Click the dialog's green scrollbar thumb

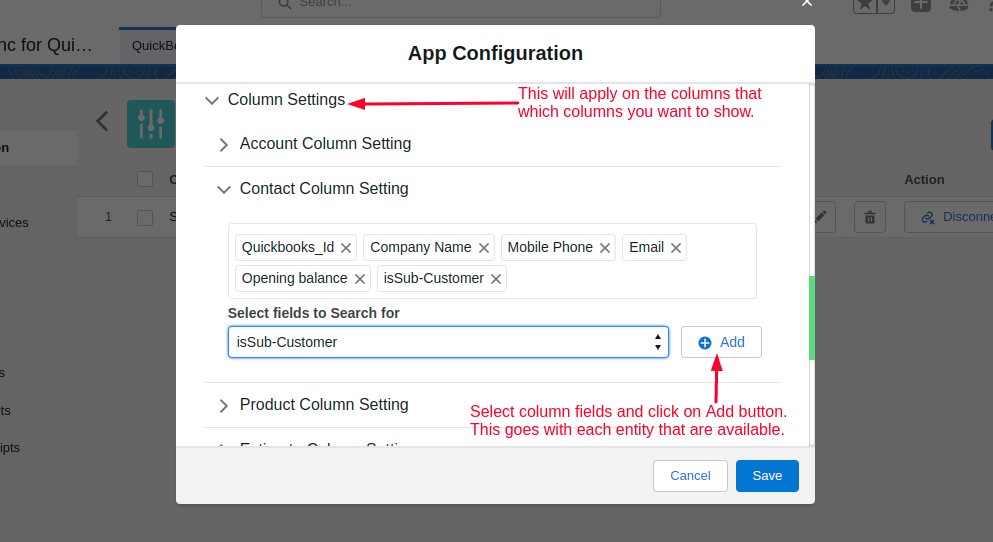(x=812, y=317)
